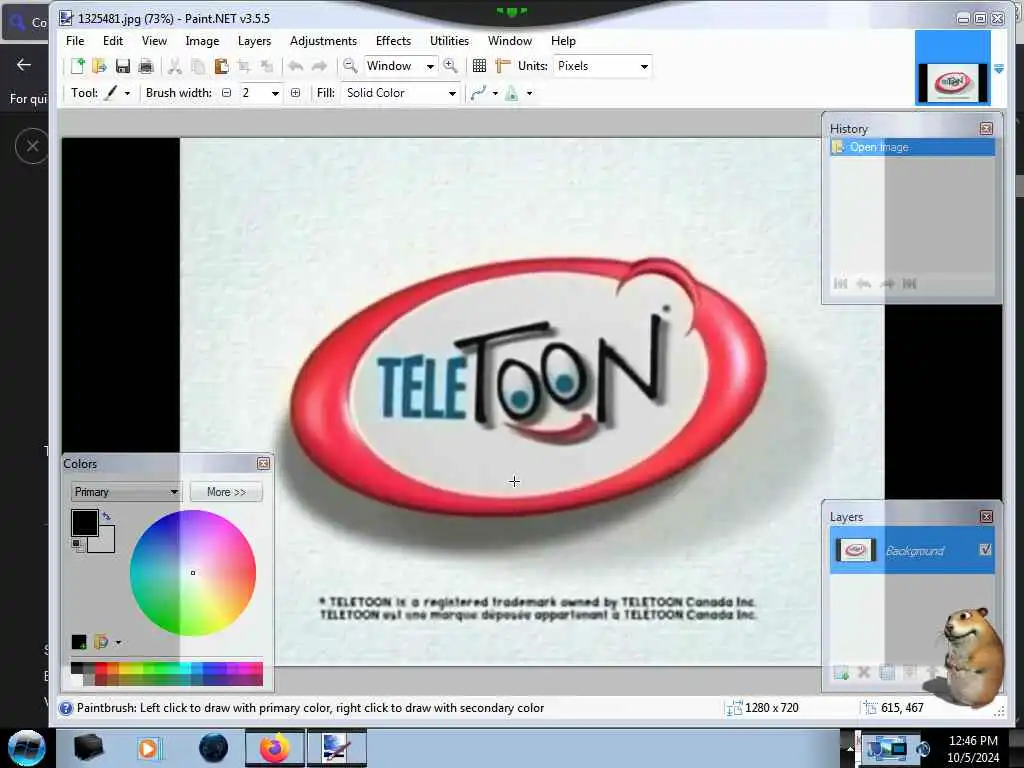Image resolution: width=1024 pixels, height=768 pixels.
Task: Toggle the rulers icon
Action: point(503,66)
